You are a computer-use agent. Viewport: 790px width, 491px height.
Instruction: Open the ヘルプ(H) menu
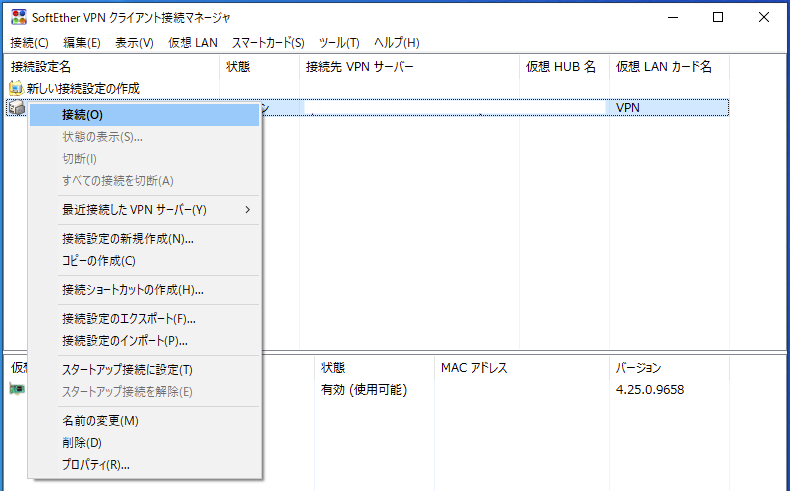tap(397, 43)
